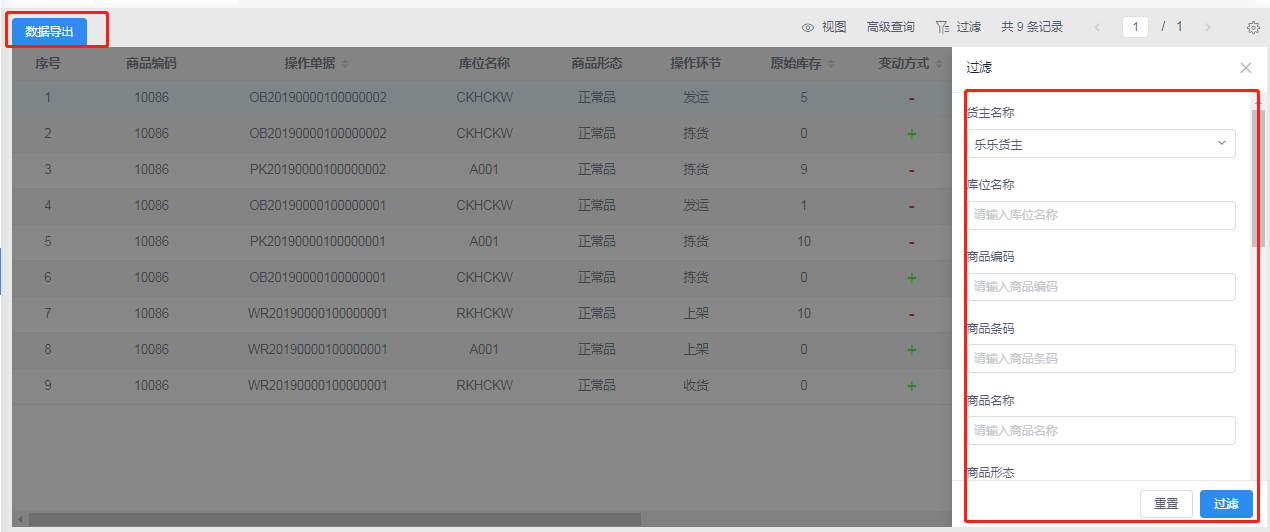Sort by 操作单据 column sort arrows
This screenshot has width=1270, height=532.
pyautogui.click(x=345, y=64)
